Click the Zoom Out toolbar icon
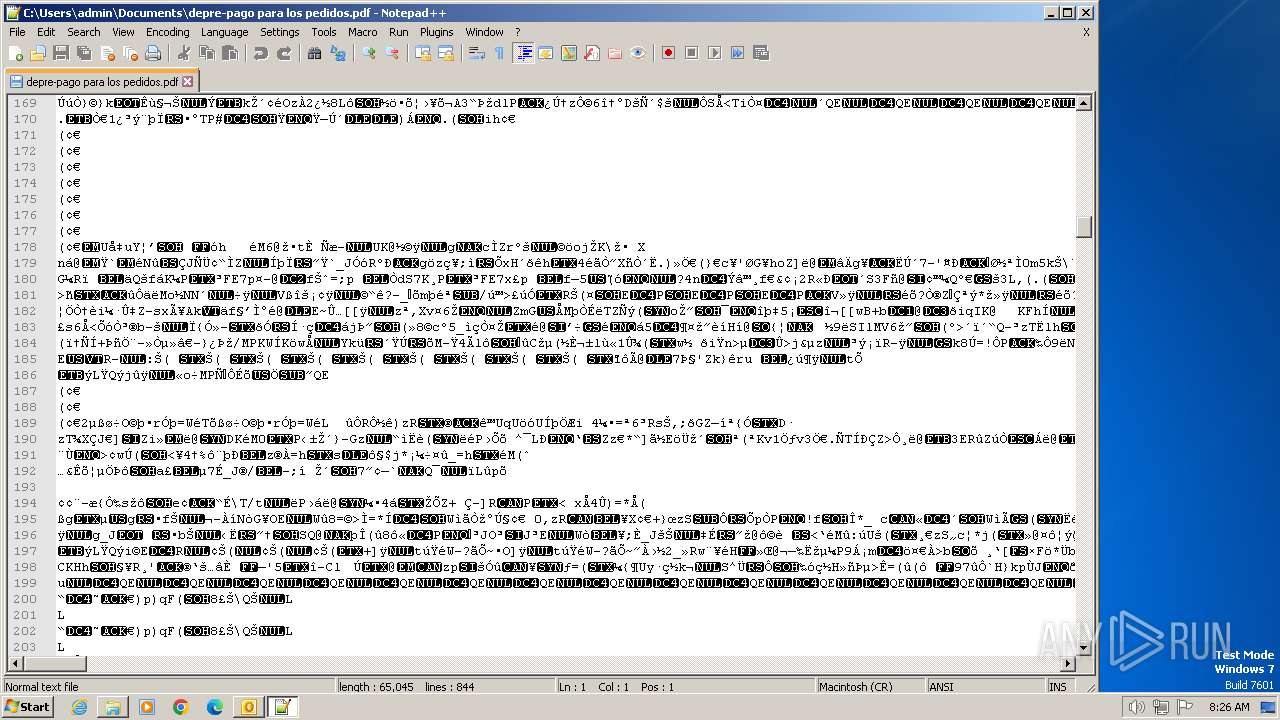The image size is (1280, 720). (x=393, y=53)
